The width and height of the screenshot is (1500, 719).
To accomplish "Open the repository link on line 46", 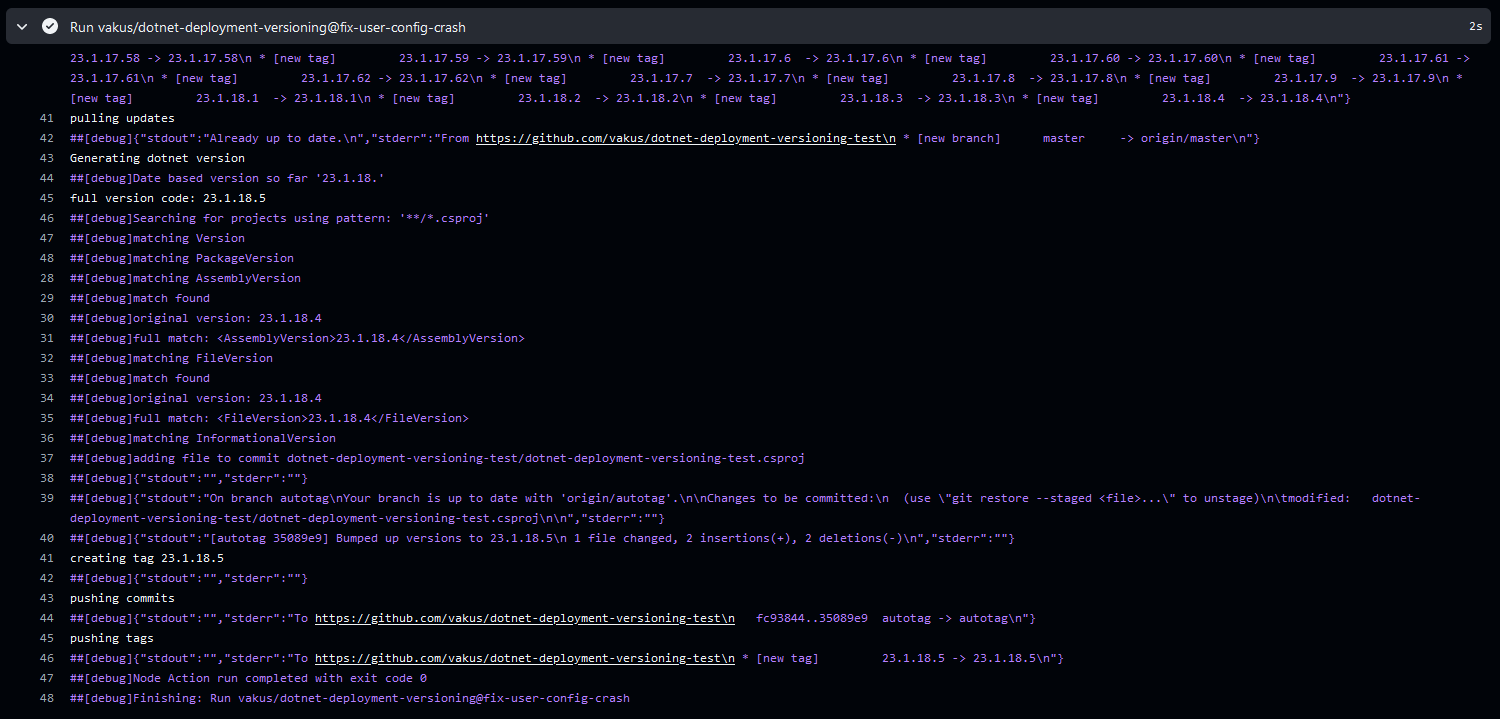I will (524, 657).
